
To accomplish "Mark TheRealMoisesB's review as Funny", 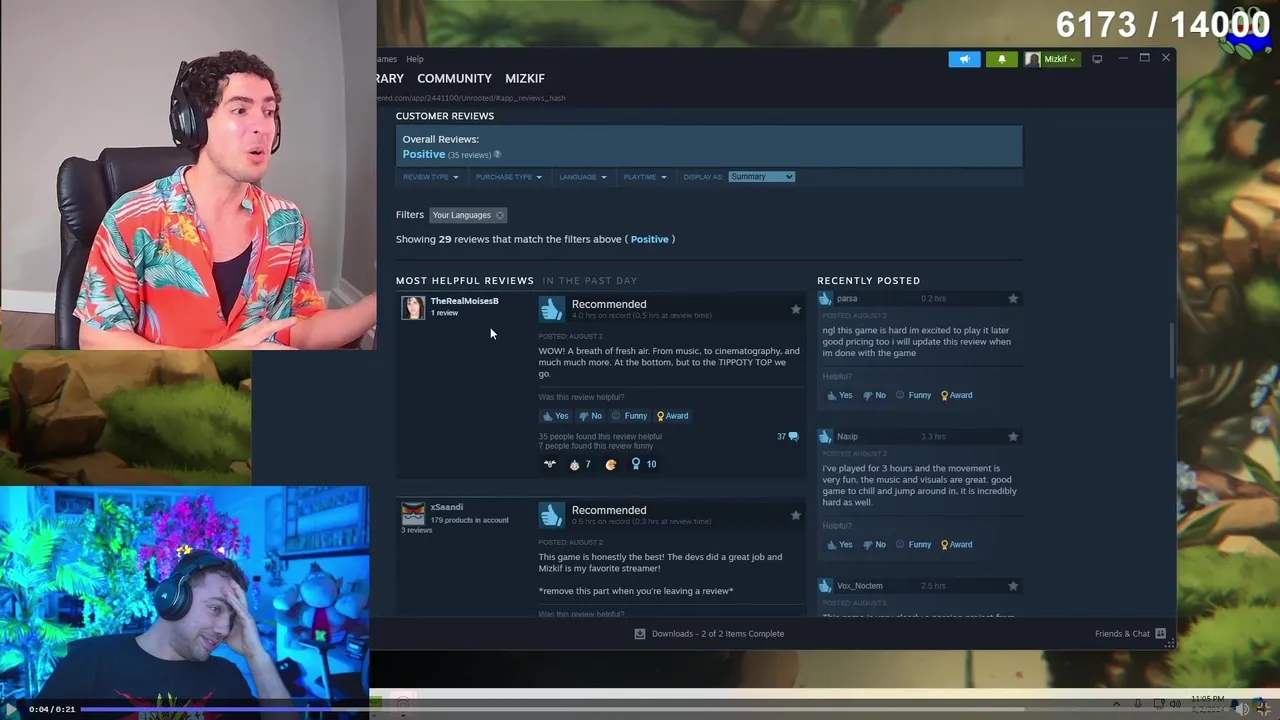I will [x=629, y=416].
